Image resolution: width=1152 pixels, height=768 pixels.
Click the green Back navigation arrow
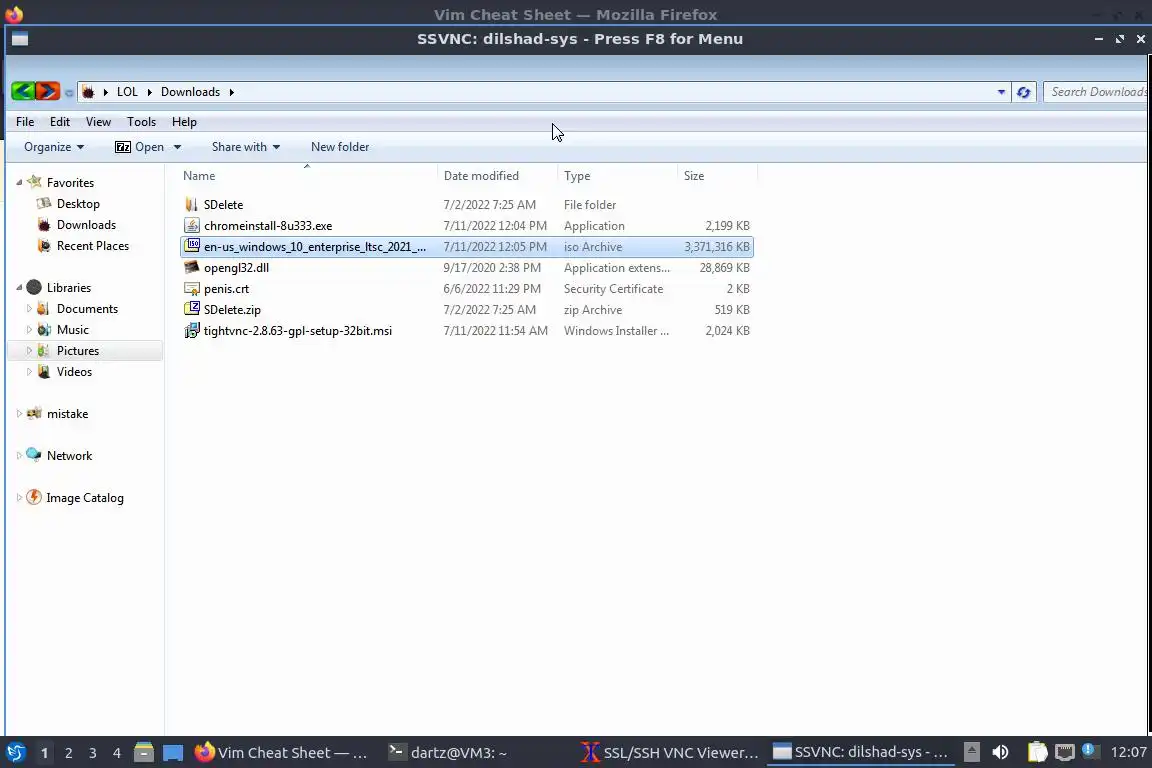tap(23, 92)
